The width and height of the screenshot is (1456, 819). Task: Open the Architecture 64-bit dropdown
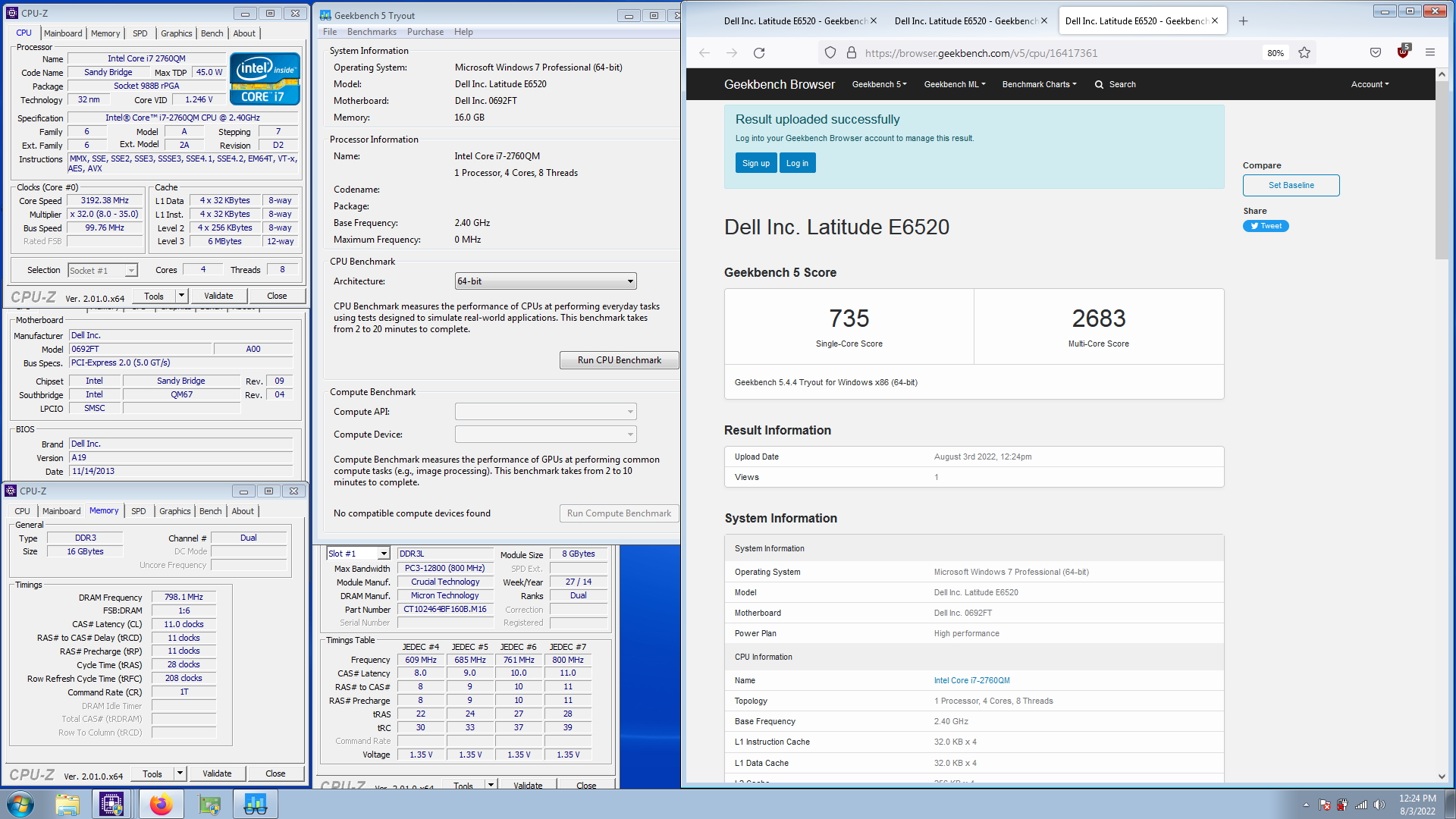pyautogui.click(x=545, y=281)
